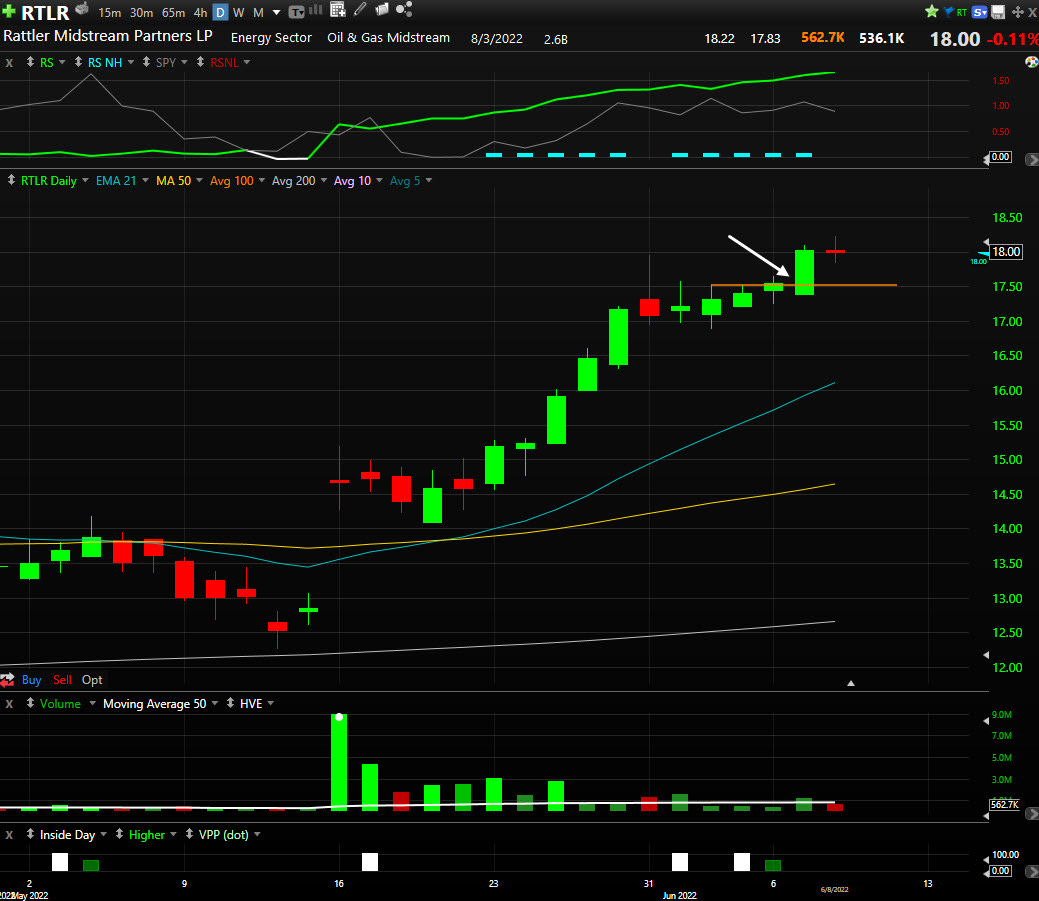The height and width of the screenshot is (901, 1039).
Task: Expand the RS NH dropdown arrow
Action: 131,62
